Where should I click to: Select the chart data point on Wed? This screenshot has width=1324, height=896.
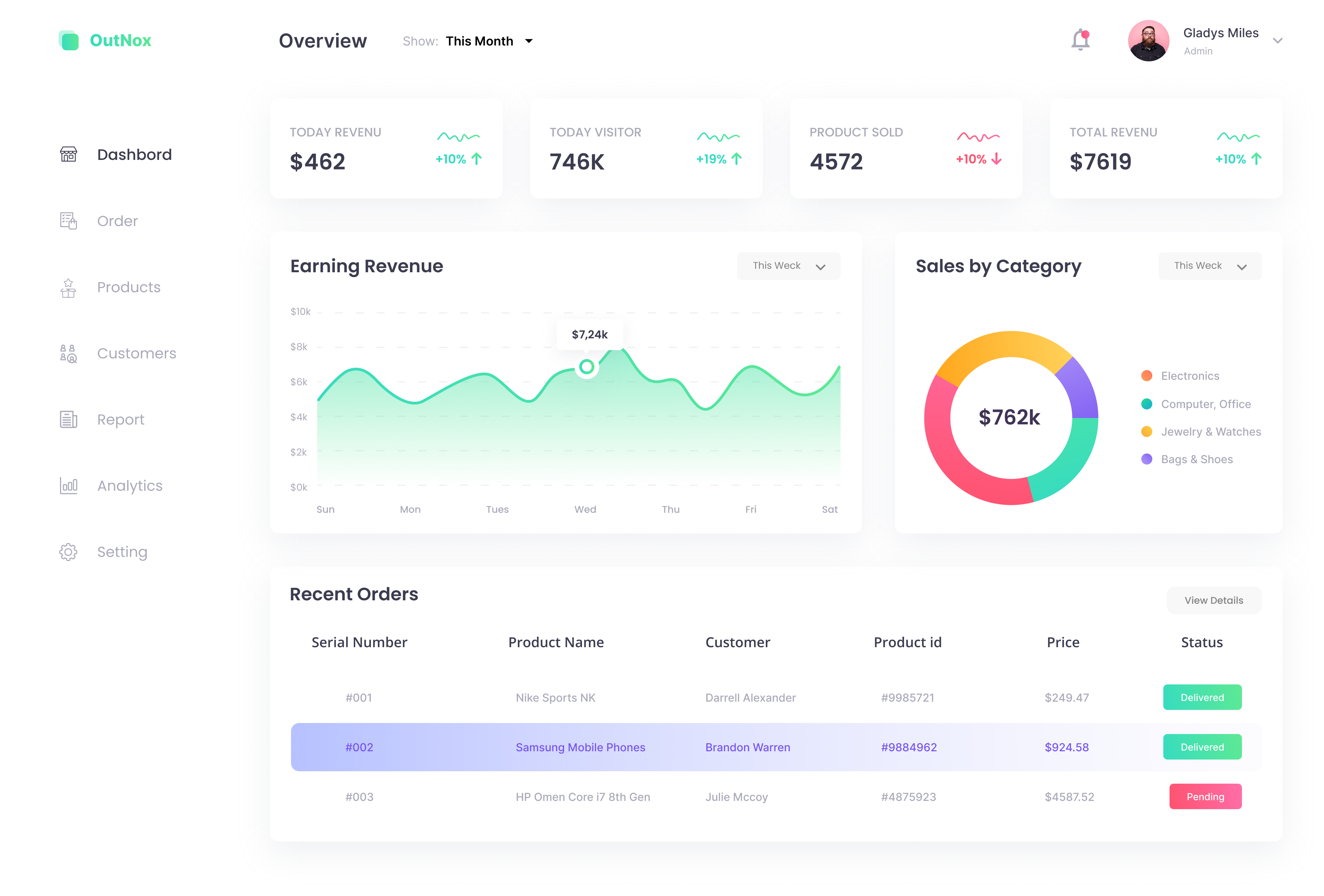coord(586,367)
